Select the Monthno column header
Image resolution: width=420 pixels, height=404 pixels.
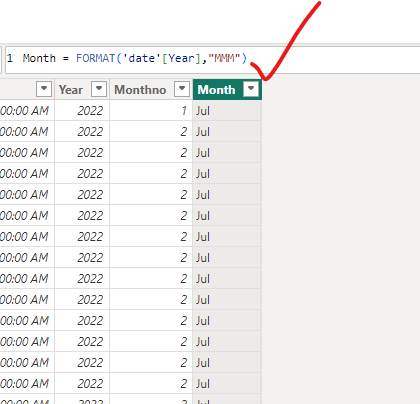tap(151, 89)
